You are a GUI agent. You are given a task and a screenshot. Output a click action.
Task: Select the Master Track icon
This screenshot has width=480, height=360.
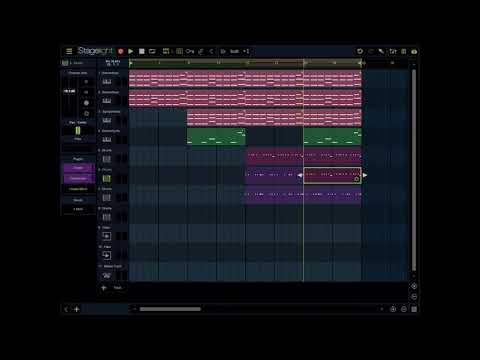point(107,275)
